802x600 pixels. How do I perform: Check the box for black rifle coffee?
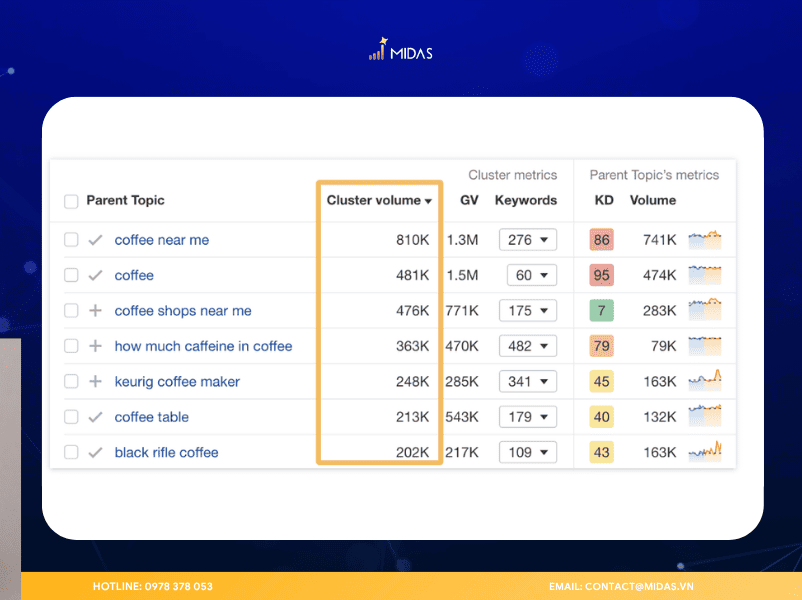71,452
